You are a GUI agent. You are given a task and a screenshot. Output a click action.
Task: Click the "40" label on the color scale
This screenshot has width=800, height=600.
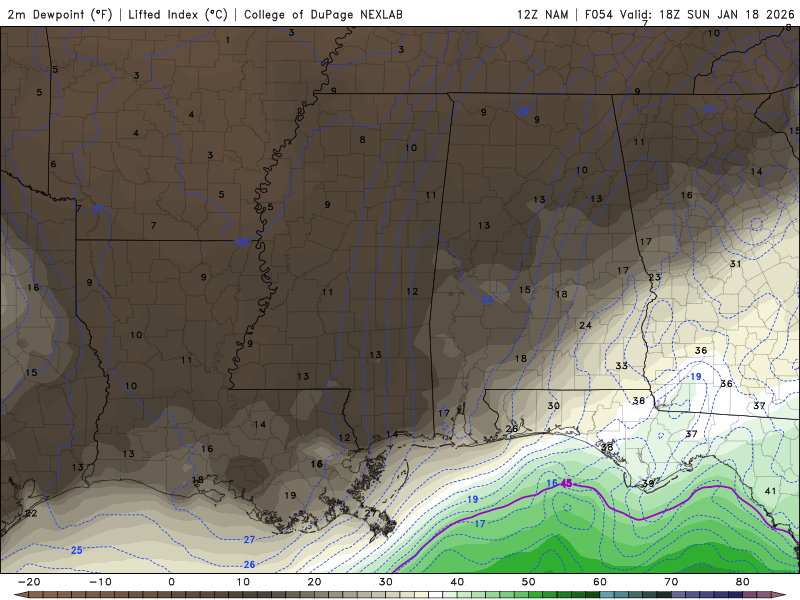457,582
